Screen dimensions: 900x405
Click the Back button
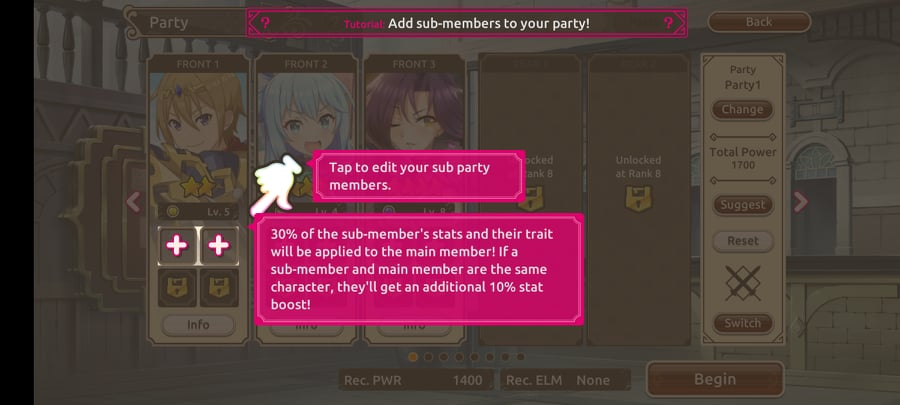click(x=759, y=22)
